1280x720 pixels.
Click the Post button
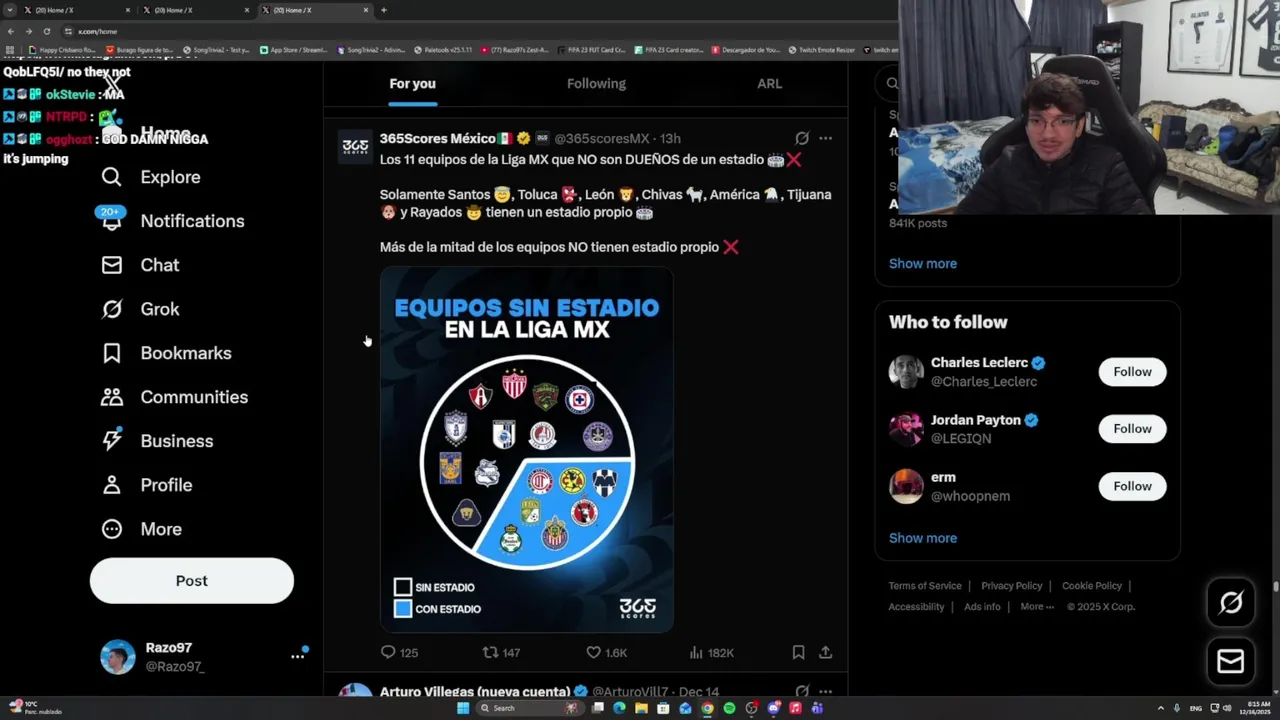pyautogui.click(x=192, y=581)
